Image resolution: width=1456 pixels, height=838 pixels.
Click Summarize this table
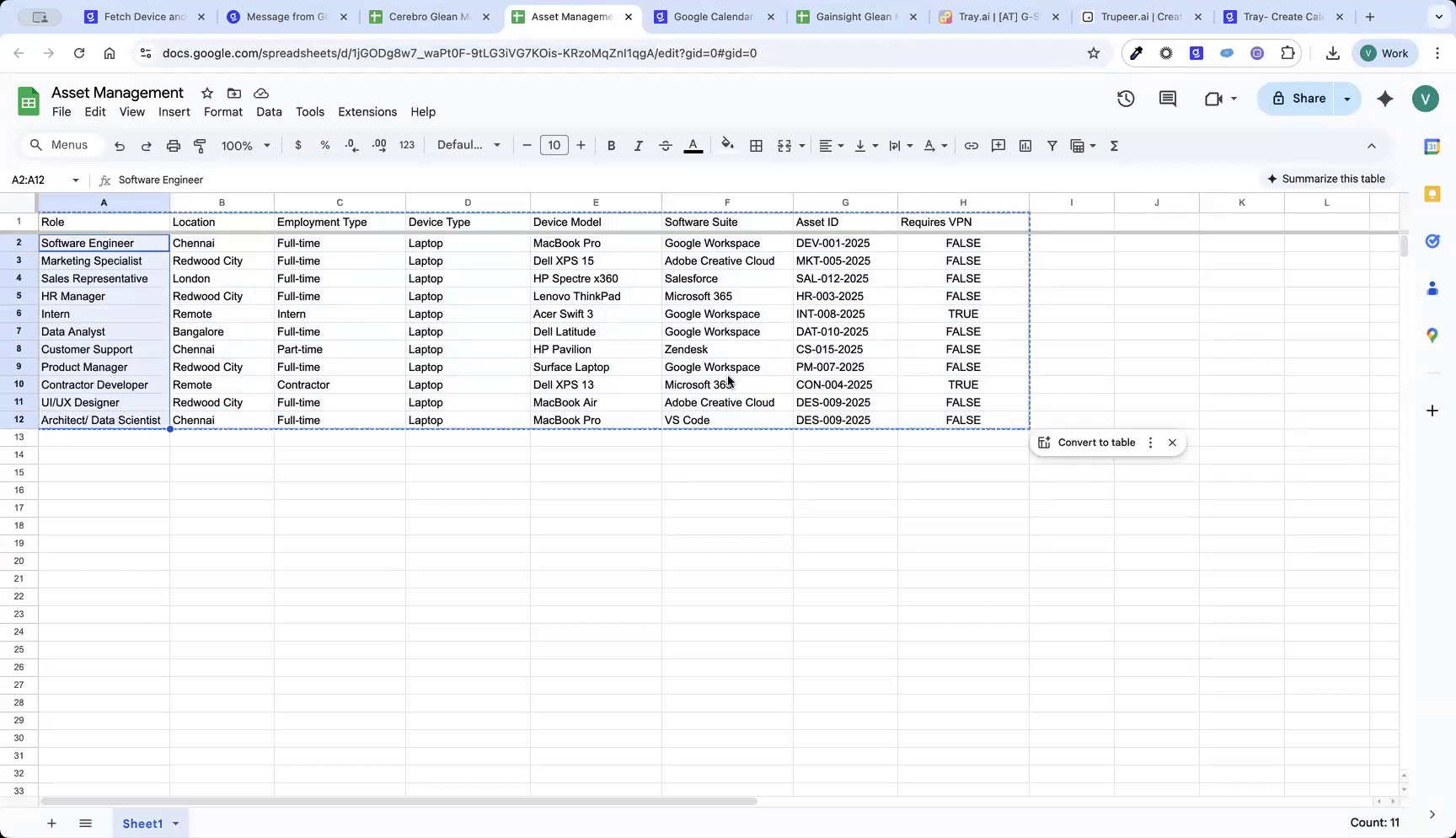click(1326, 179)
